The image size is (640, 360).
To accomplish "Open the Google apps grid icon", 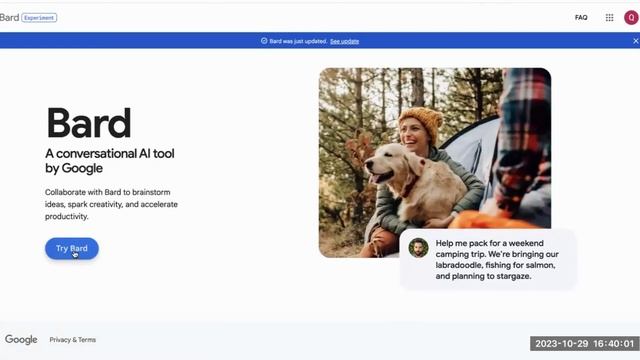I will (609, 18).
